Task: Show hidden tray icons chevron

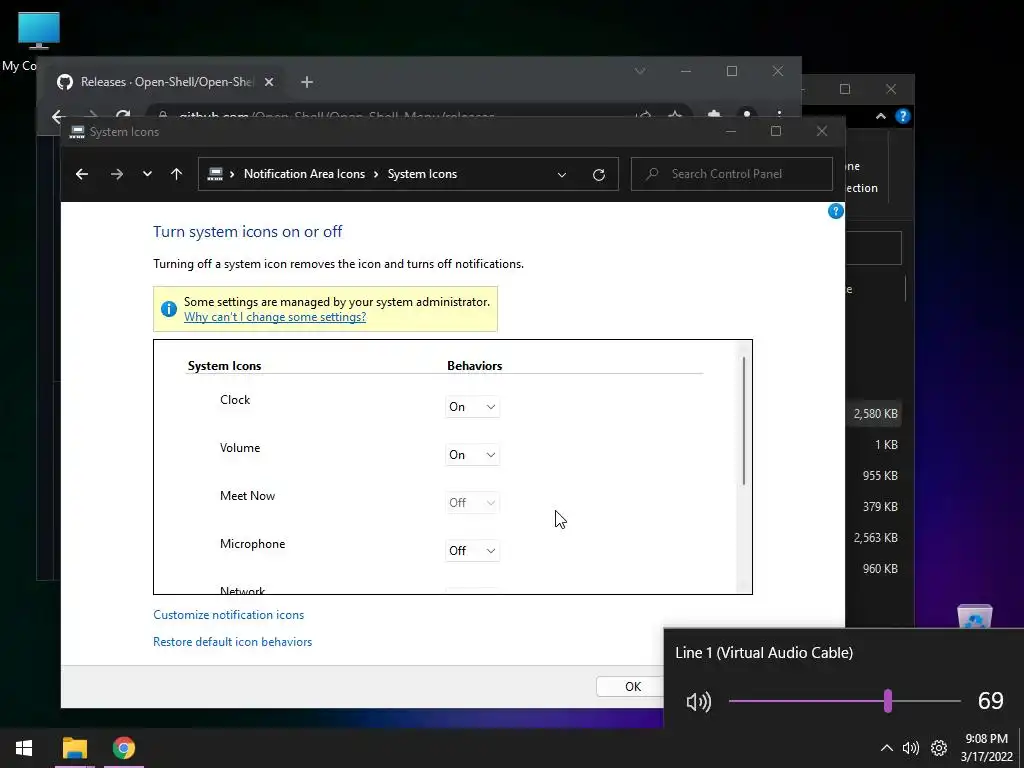Action: [x=886, y=748]
